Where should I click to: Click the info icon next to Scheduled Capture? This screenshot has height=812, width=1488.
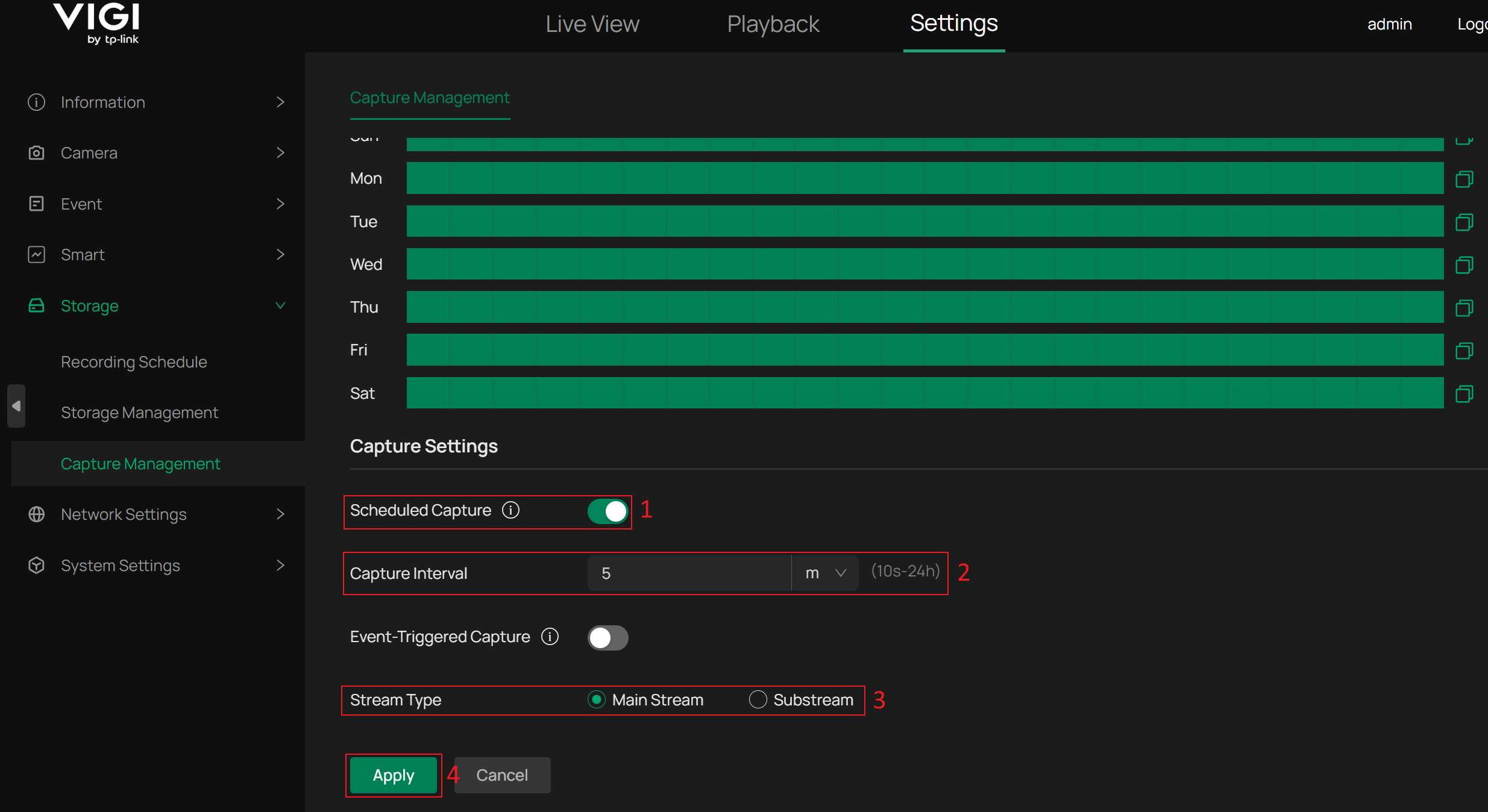pyautogui.click(x=510, y=510)
